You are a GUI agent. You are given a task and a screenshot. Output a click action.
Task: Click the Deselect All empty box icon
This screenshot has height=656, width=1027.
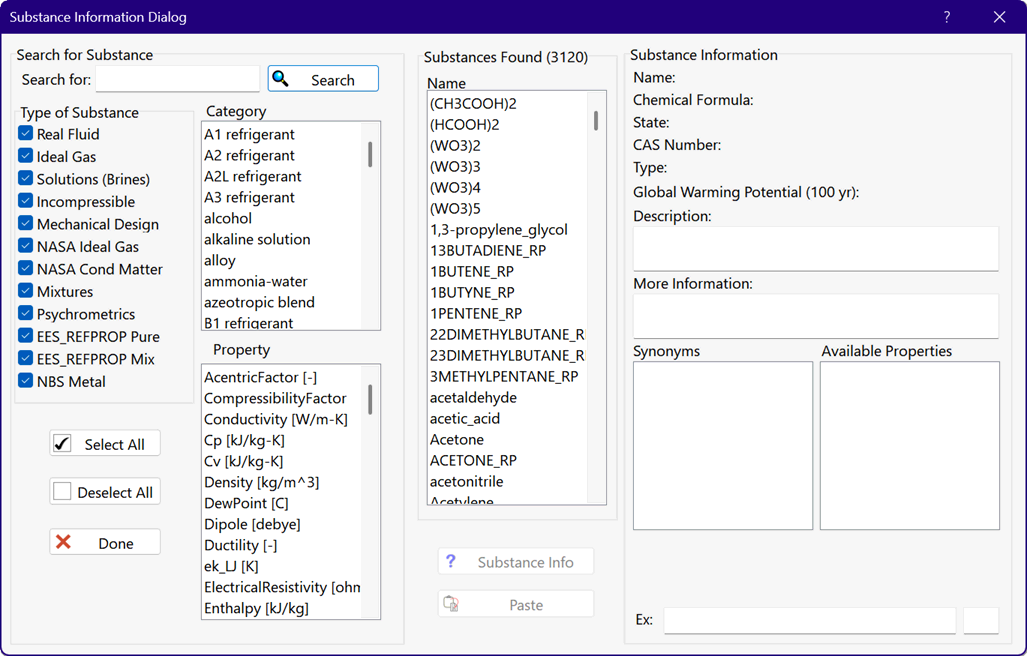[63, 492]
